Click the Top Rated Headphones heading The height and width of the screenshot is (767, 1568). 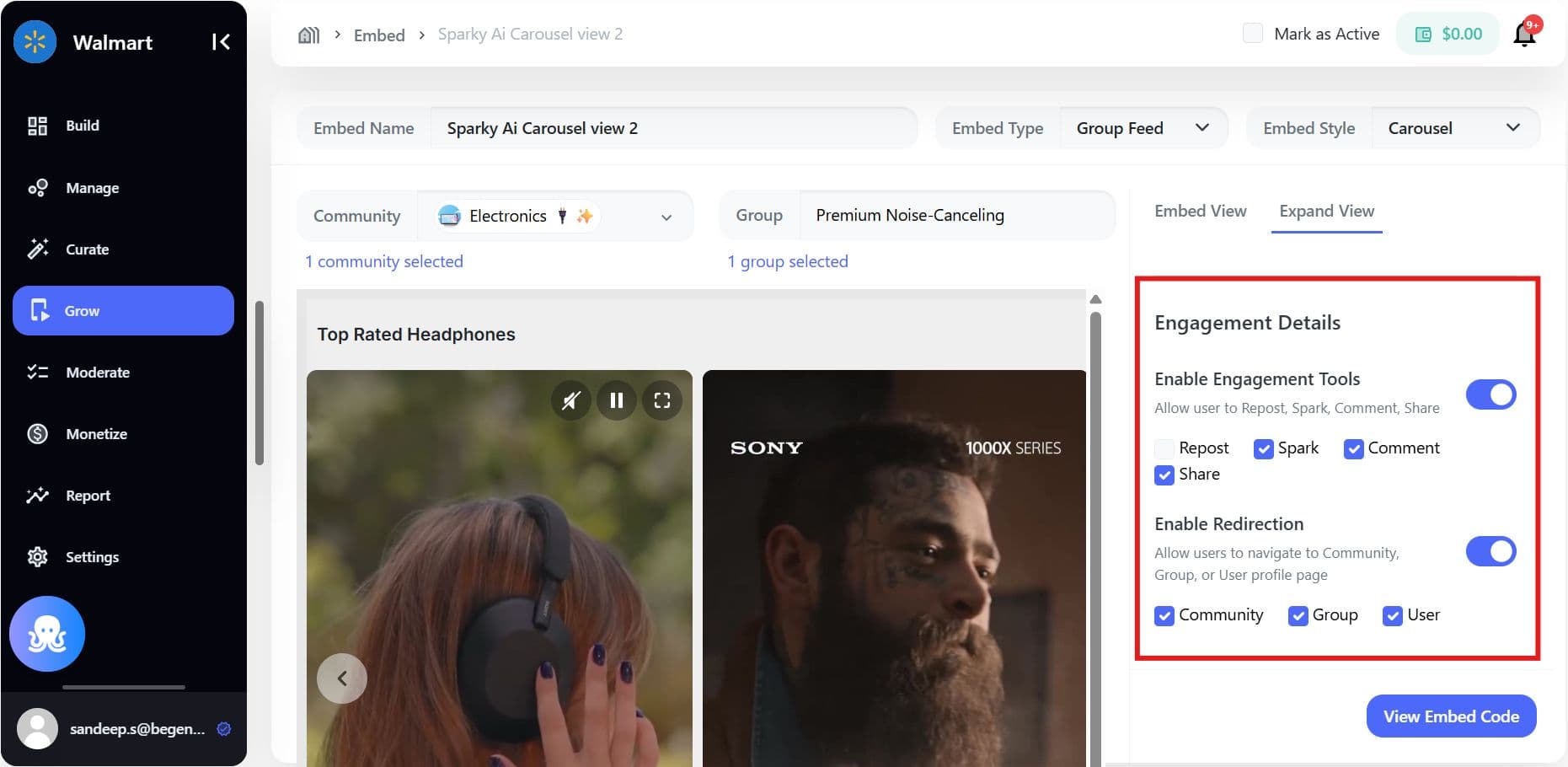coord(416,335)
